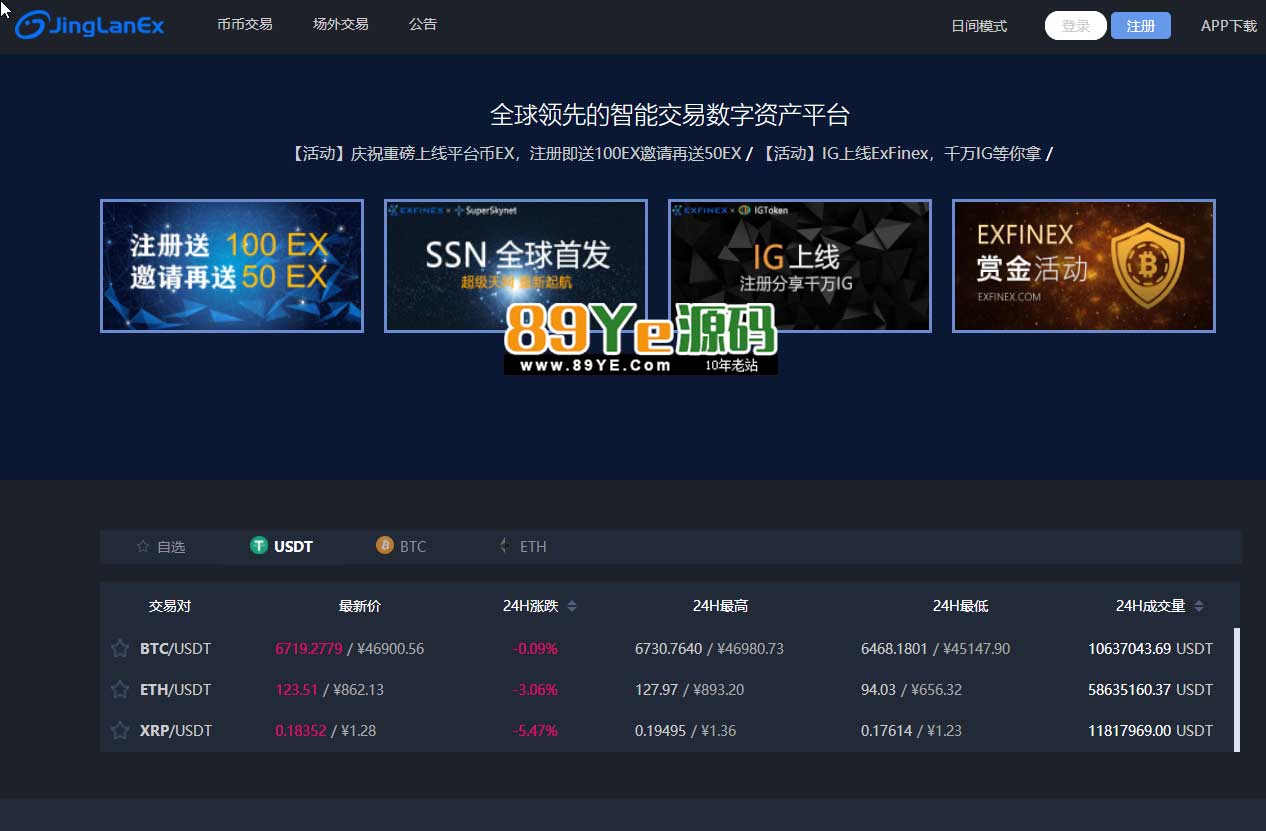Image resolution: width=1266 pixels, height=831 pixels.
Task: Open the EXFINEX 赏金活动 banner
Action: pos(1084,266)
